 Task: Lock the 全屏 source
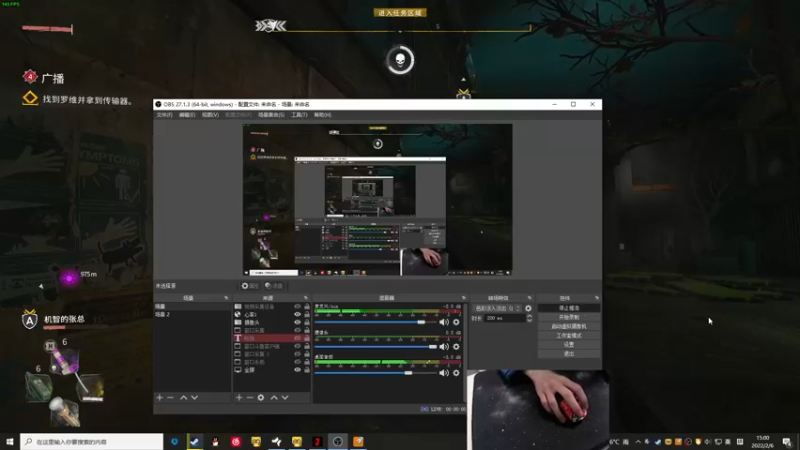[307, 370]
